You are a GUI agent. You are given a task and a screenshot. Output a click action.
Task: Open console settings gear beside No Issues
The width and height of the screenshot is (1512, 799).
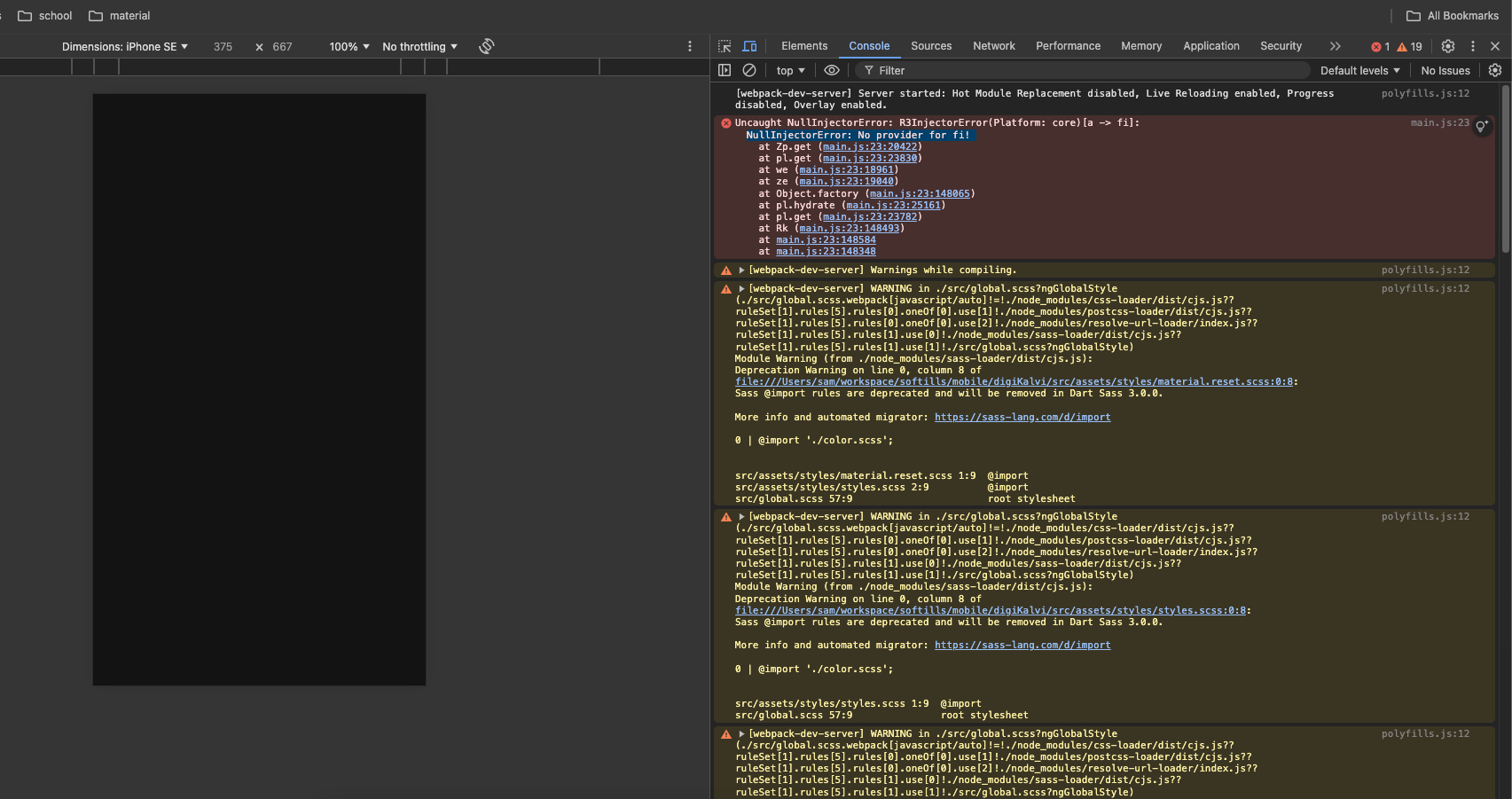click(1495, 70)
